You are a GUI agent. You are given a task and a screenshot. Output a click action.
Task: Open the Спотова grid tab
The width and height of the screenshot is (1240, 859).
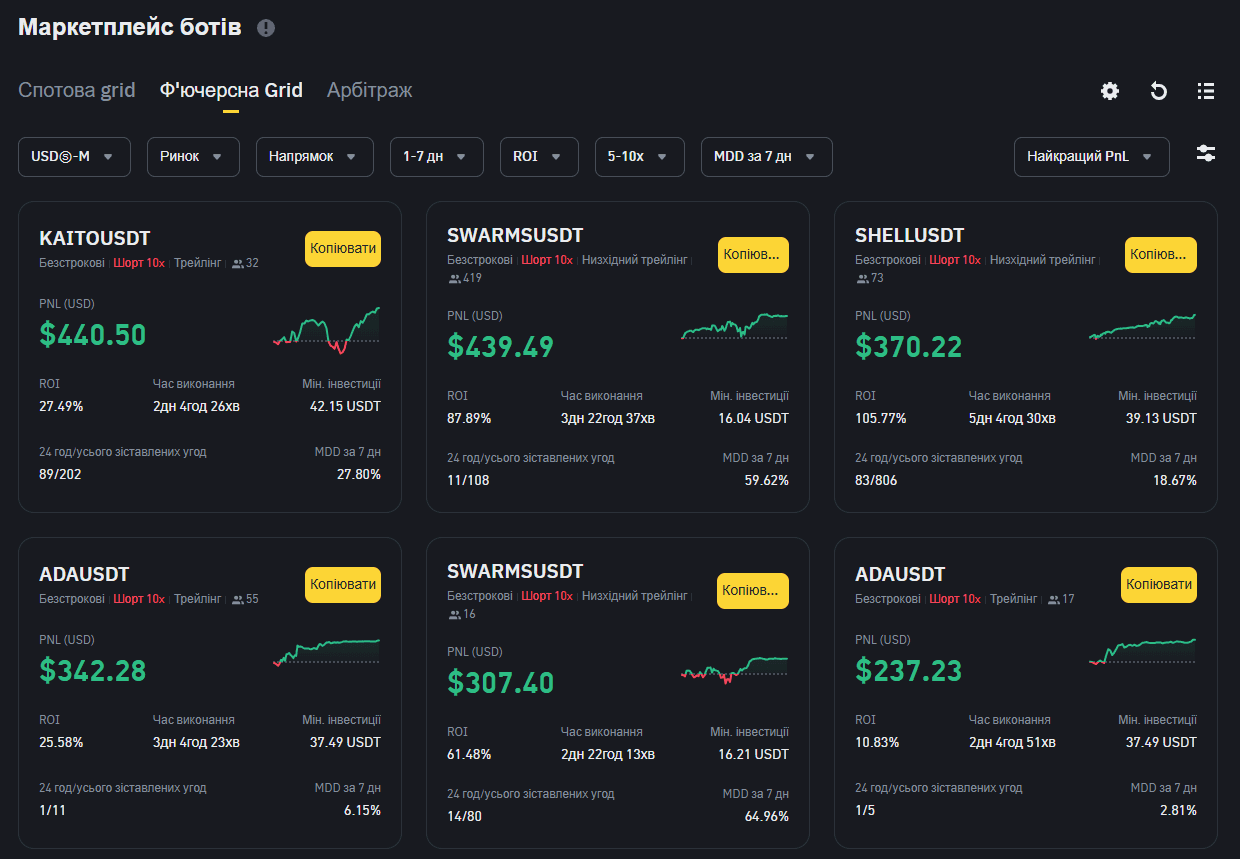pos(77,90)
